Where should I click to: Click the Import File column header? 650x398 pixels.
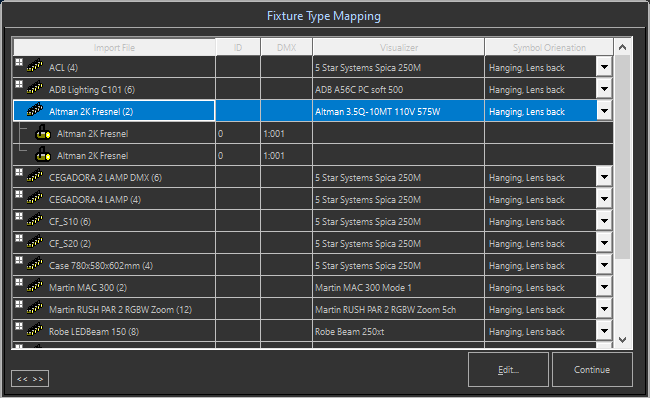tap(114, 47)
